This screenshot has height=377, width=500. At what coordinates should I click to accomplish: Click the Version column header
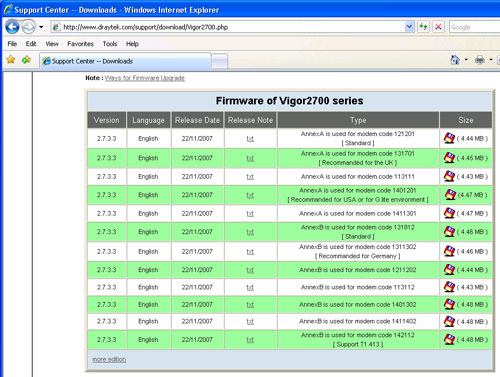click(x=107, y=120)
